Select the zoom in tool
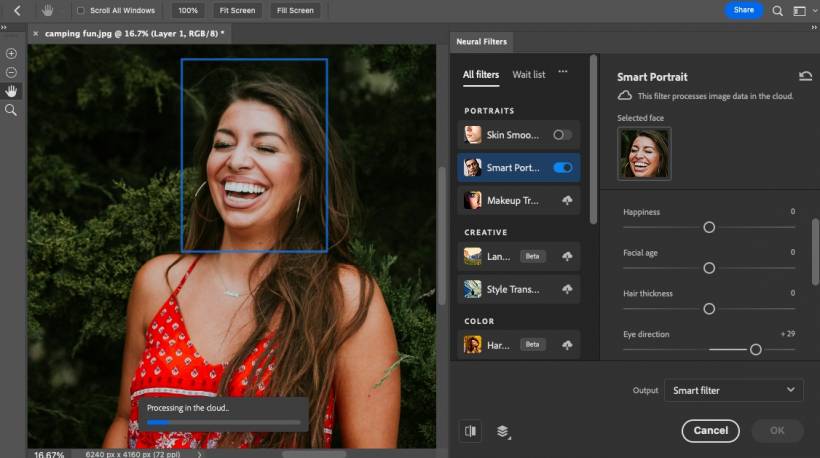Image resolution: width=820 pixels, height=458 pixels. point(11,54)
